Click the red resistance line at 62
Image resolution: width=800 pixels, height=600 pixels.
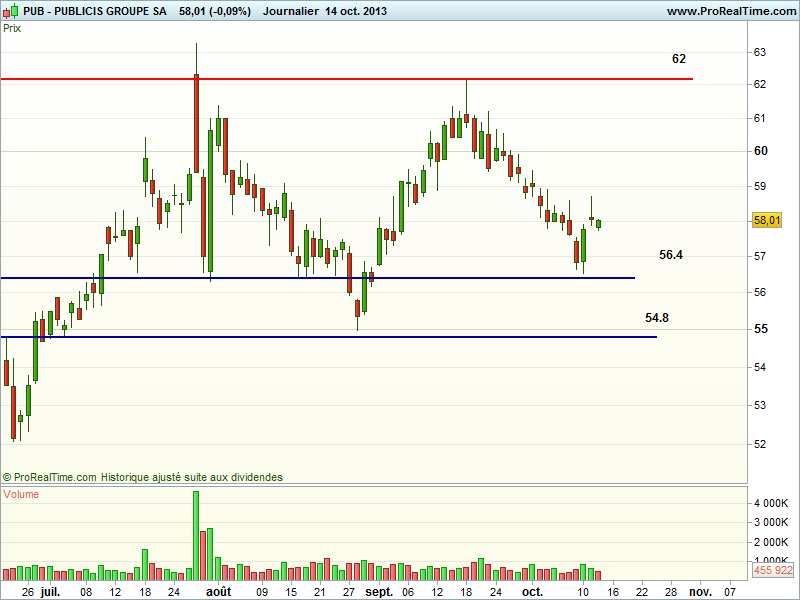[400, 78]
